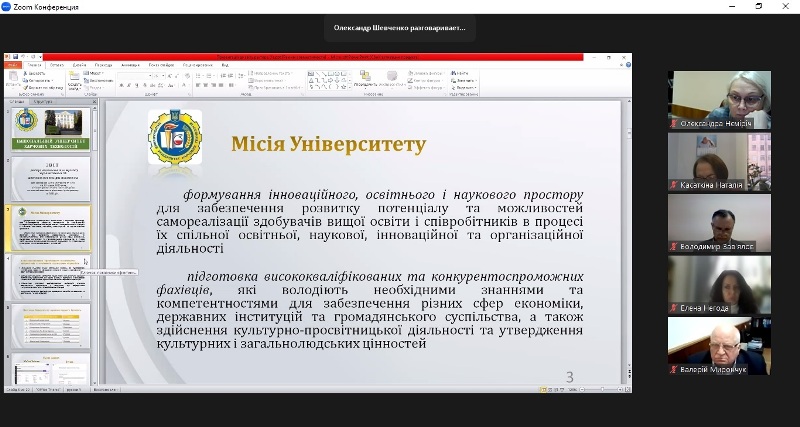Click the Undo arrow in quick access toolbar
This screenshot has height=427, width=800.
coord(23,57)
